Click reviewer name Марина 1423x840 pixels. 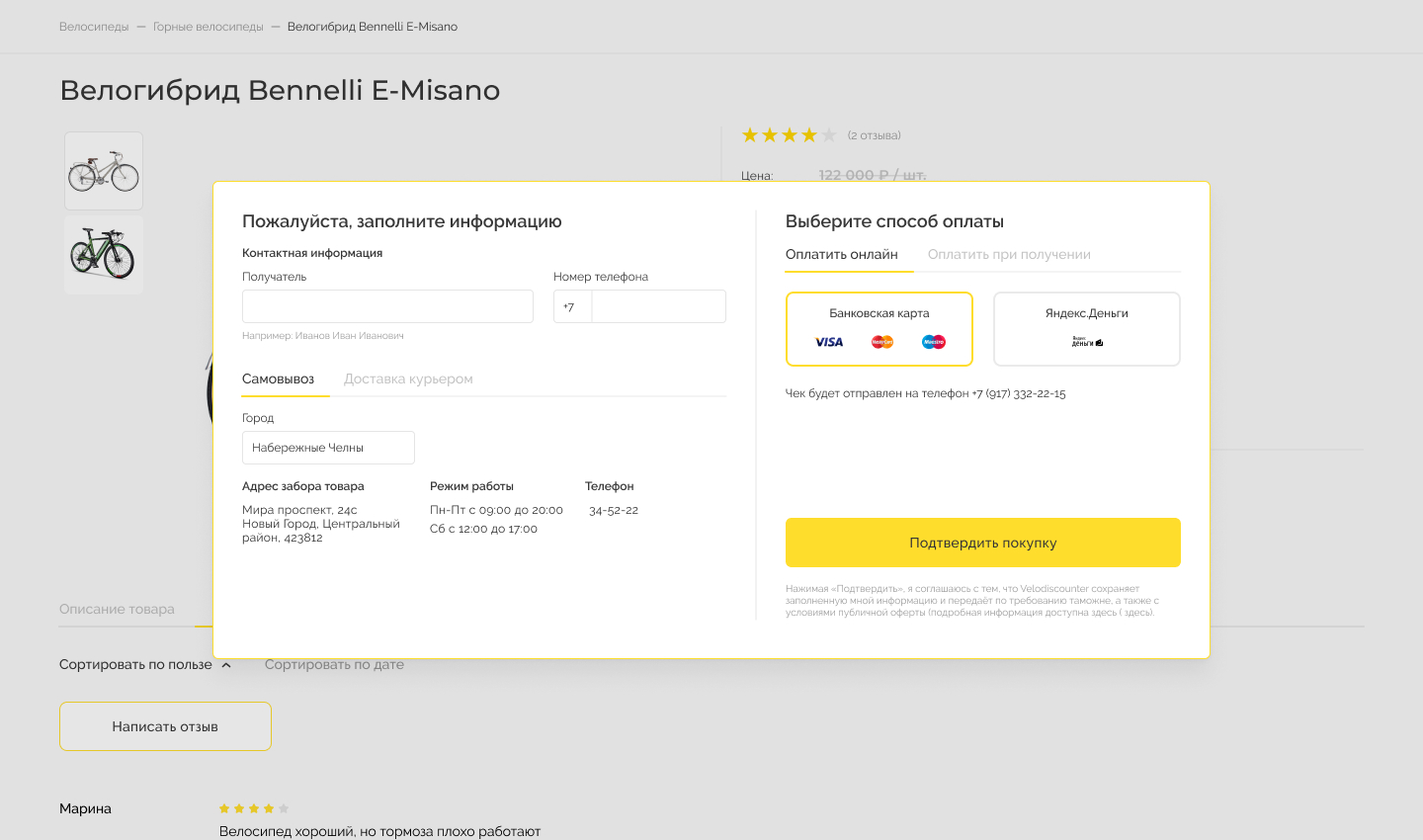click(85, 808)
